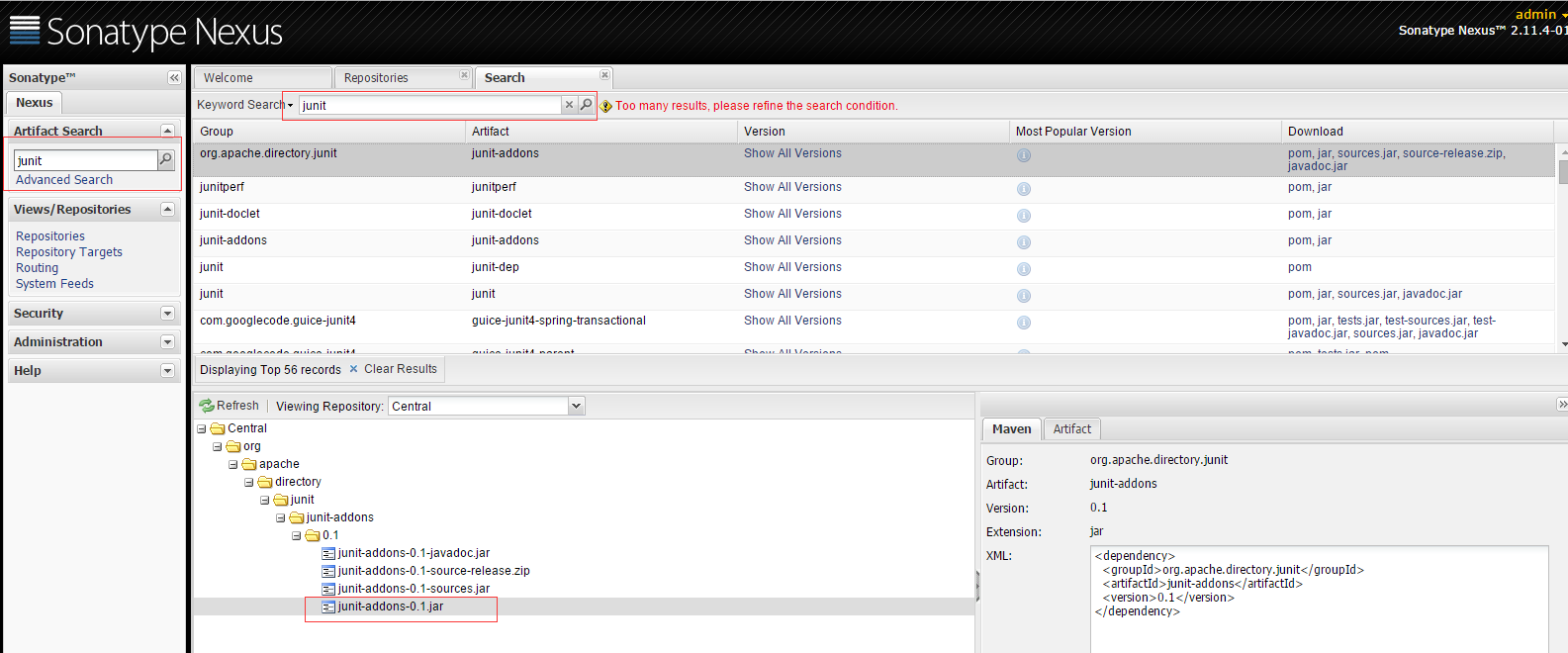
Task: Collapse the directory tree node
Action: (249, 483)
